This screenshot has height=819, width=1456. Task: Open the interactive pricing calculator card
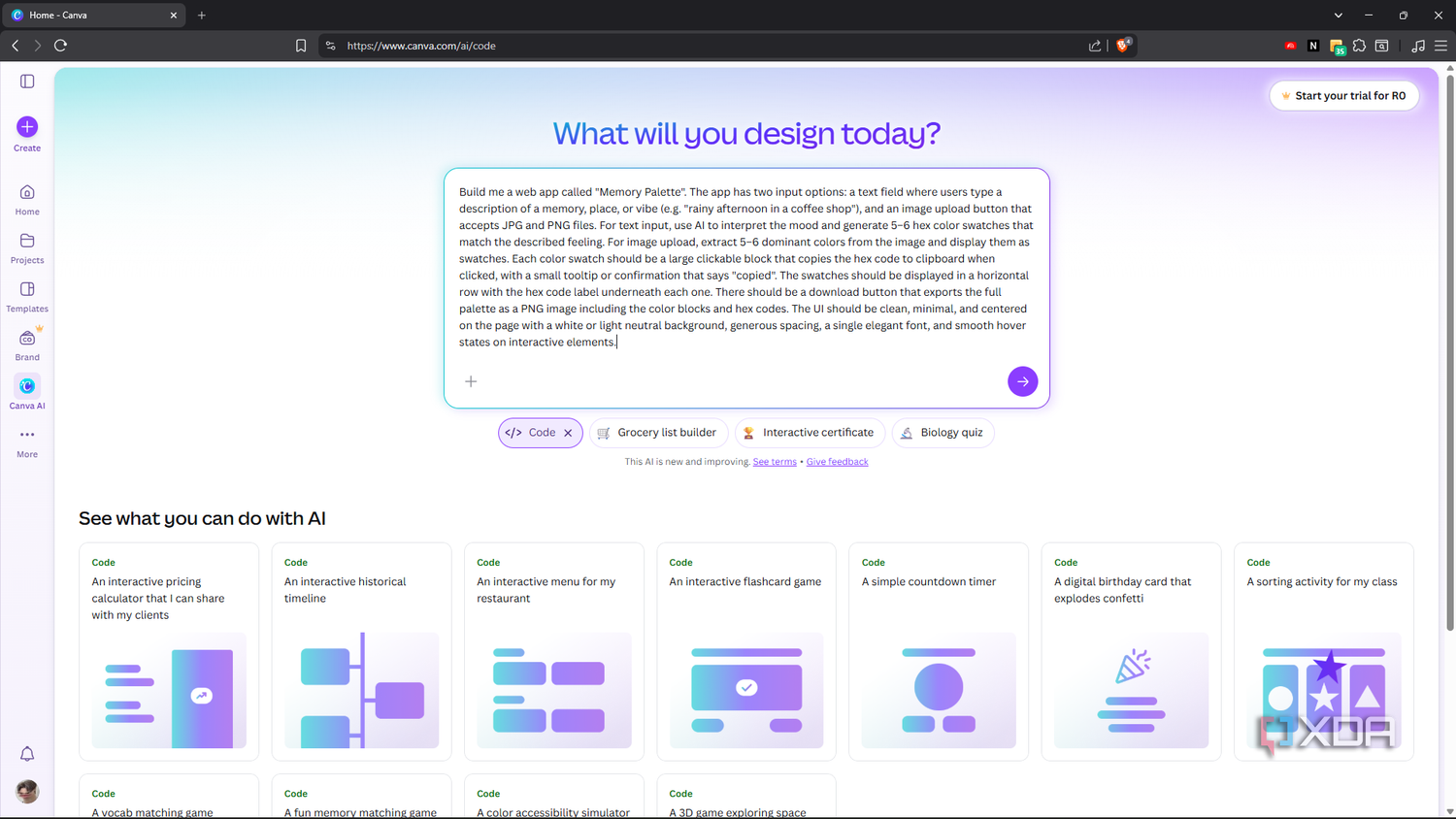point(169,651)
